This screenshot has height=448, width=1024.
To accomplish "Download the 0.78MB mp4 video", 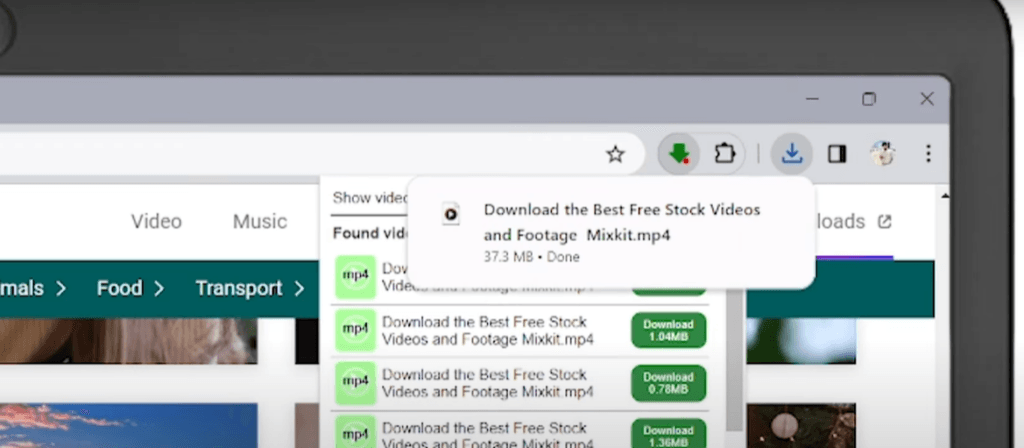I will pyautogui.click(x=668, y=383).
